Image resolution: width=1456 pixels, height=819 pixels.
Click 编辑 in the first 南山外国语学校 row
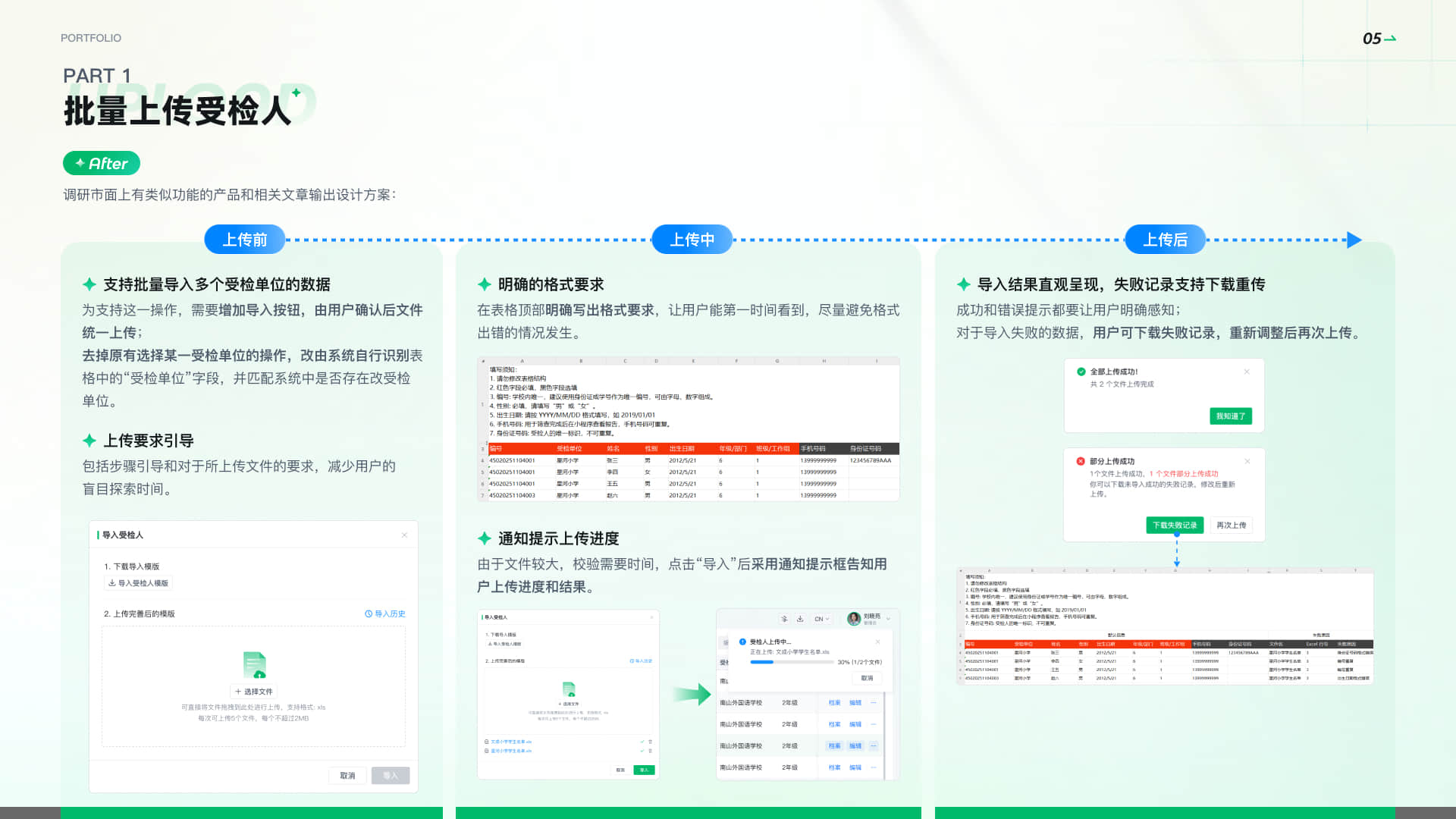(855, 703)
